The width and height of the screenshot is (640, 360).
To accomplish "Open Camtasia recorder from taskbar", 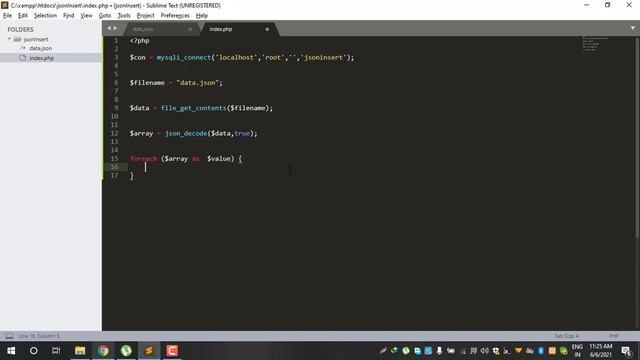I will coord(172,351).
